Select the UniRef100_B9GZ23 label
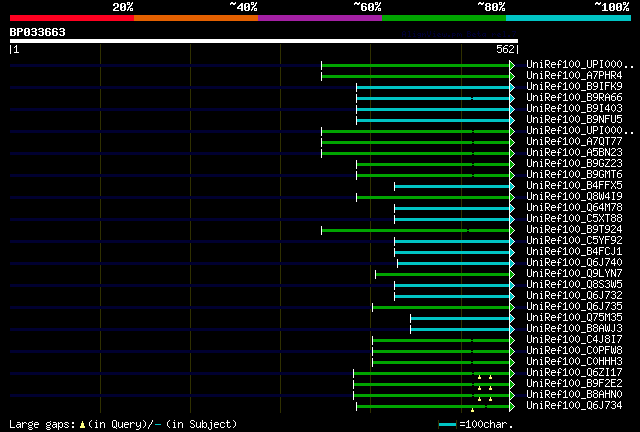This screenshot has height=432, width=640. [574, 164]
